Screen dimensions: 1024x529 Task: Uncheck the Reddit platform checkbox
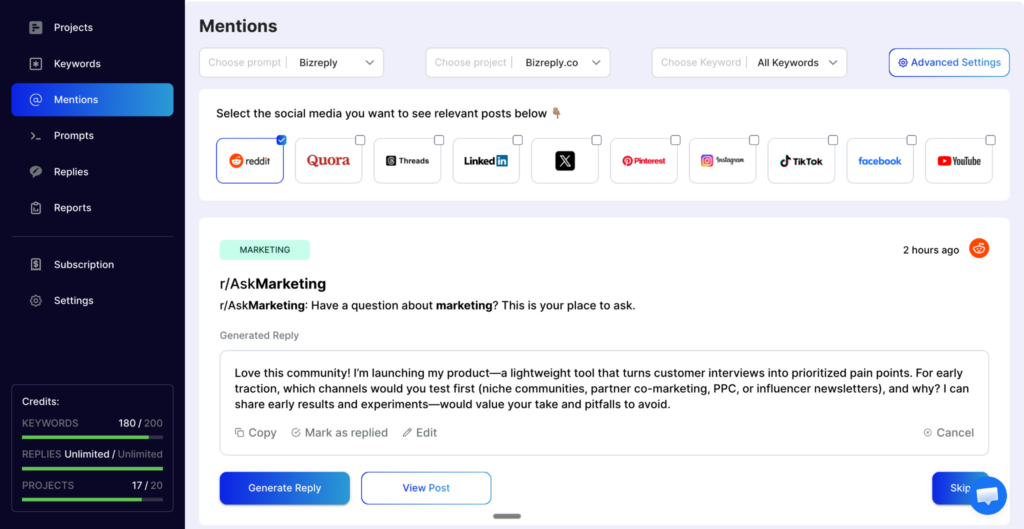[x=282, y=140]
